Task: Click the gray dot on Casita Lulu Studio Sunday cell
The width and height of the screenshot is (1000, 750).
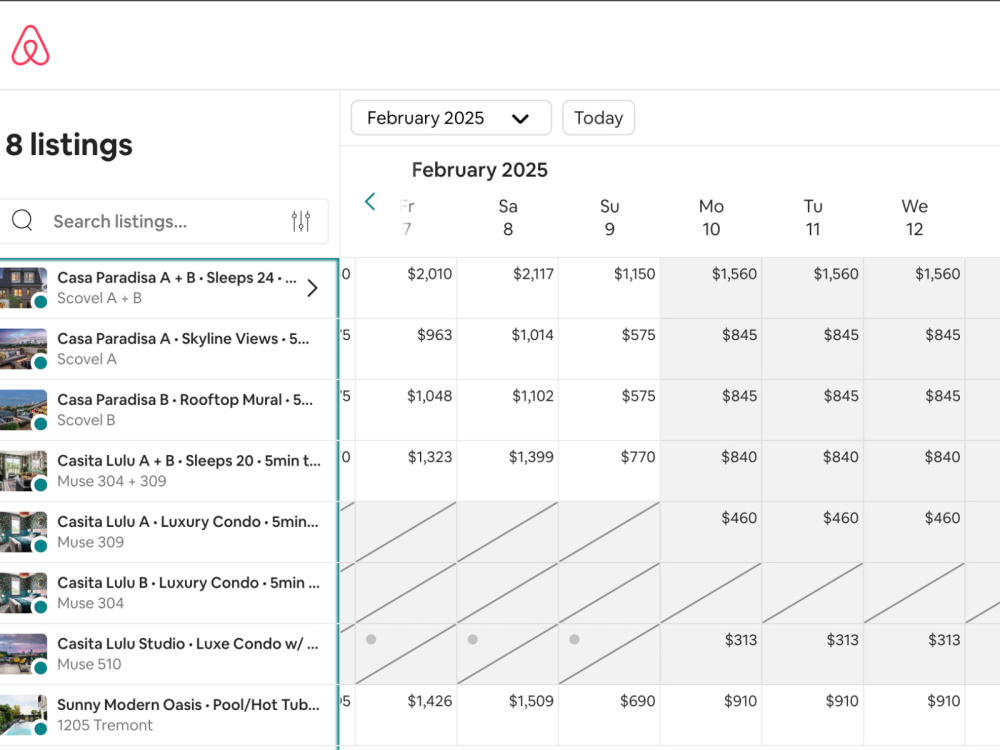Action: [x=574, y=639]
